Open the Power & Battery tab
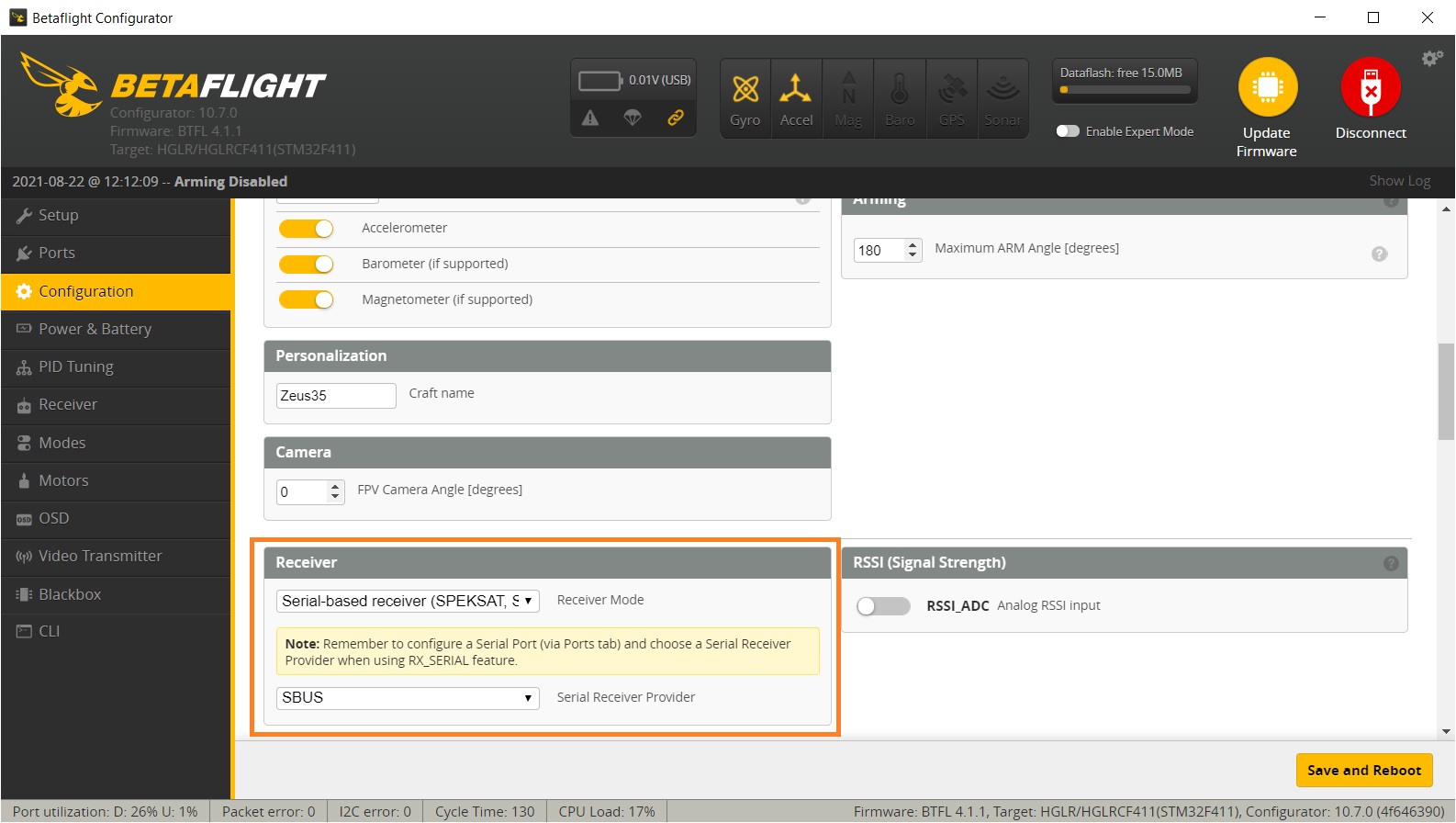Viewport: 1456px width, 823px height. tap(116, 330)
